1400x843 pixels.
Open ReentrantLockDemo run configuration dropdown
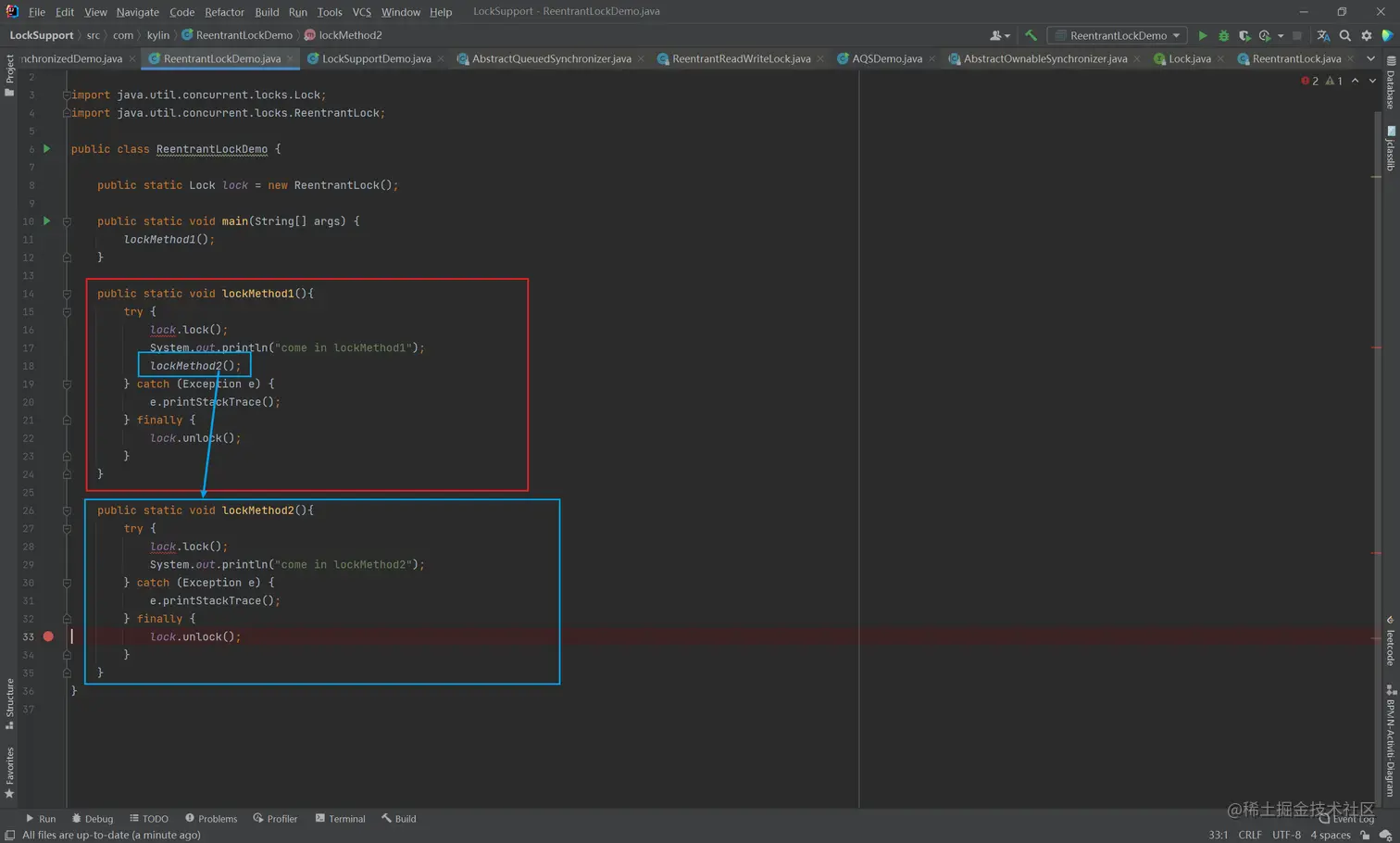[x=1118, y=35]
